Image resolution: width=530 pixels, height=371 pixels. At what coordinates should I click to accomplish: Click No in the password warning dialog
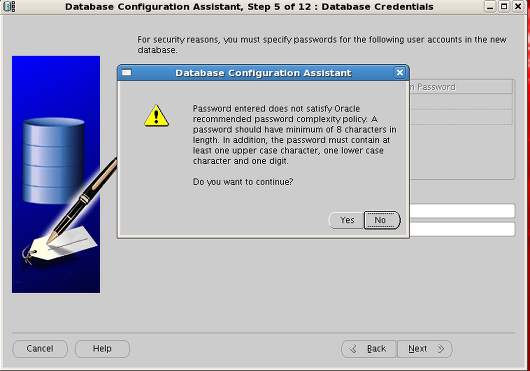click(x=382, y=220)
